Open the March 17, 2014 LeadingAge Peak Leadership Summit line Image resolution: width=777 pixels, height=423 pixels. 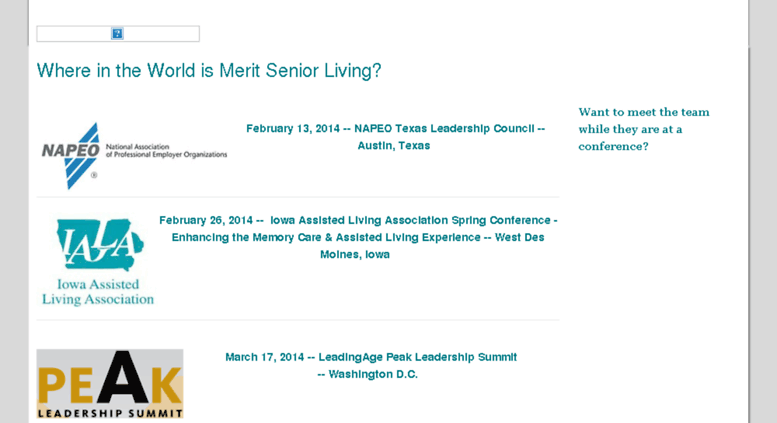tap(371, 357)
